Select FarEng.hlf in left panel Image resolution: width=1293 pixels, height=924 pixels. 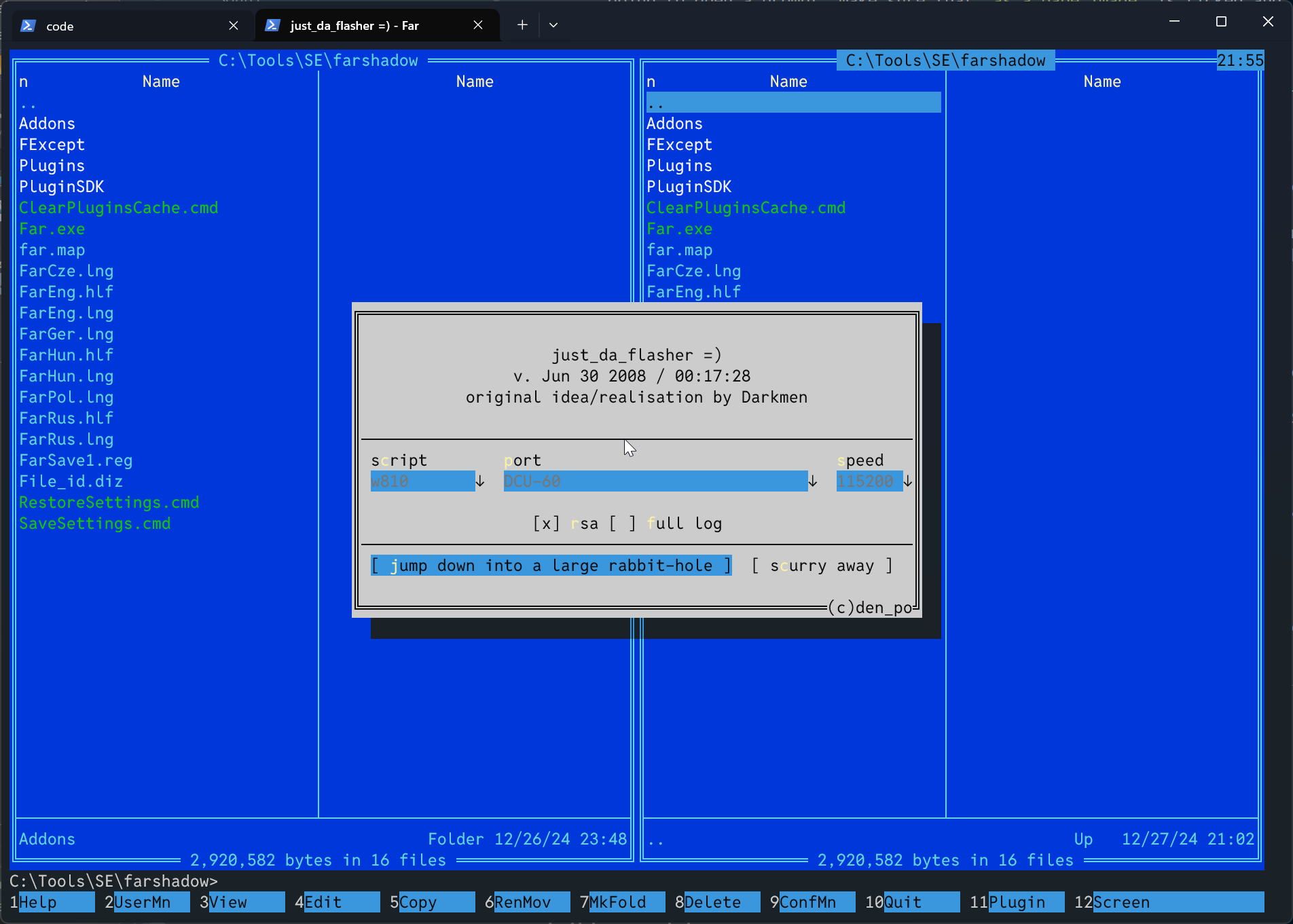(x=67, y=292)
